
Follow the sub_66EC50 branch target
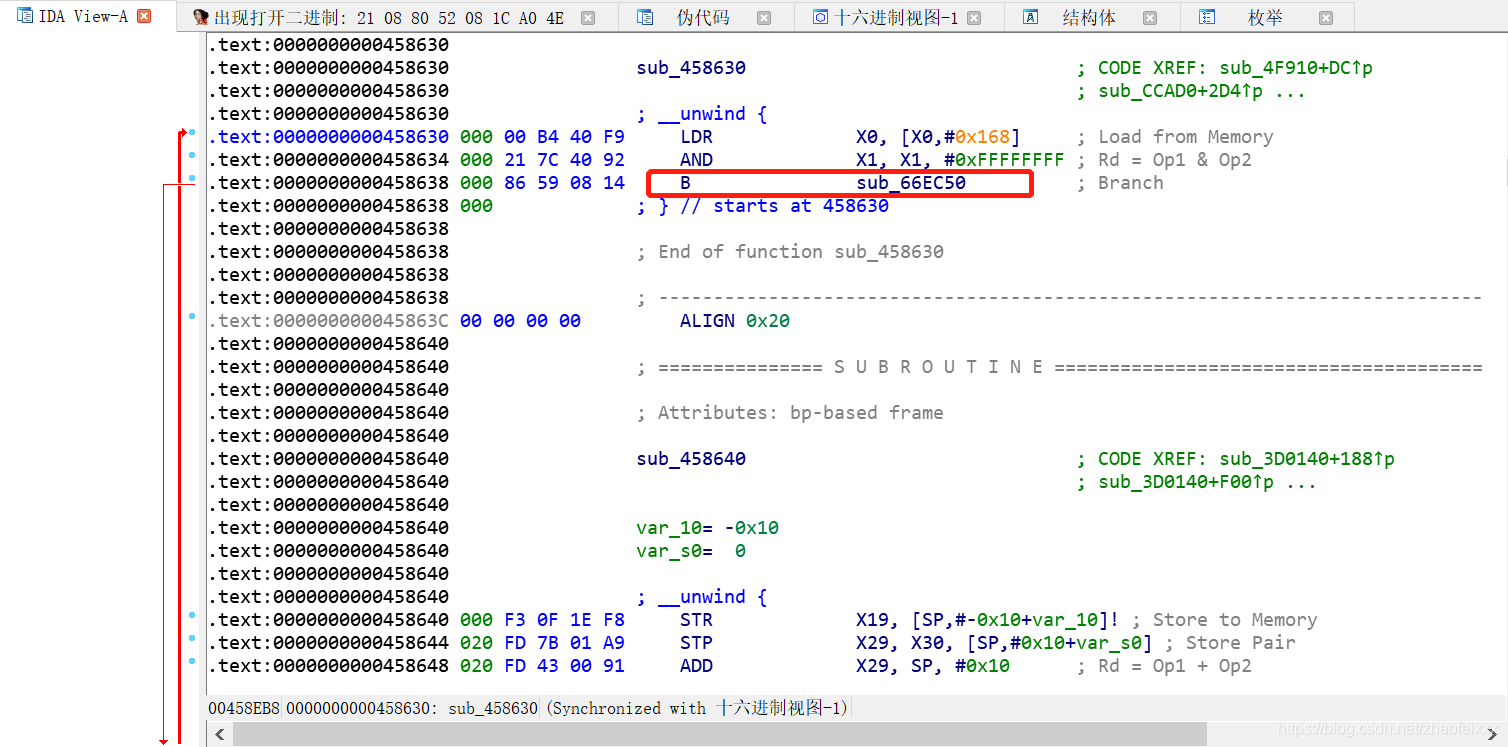pyautogui.click(x=911, y=183)
